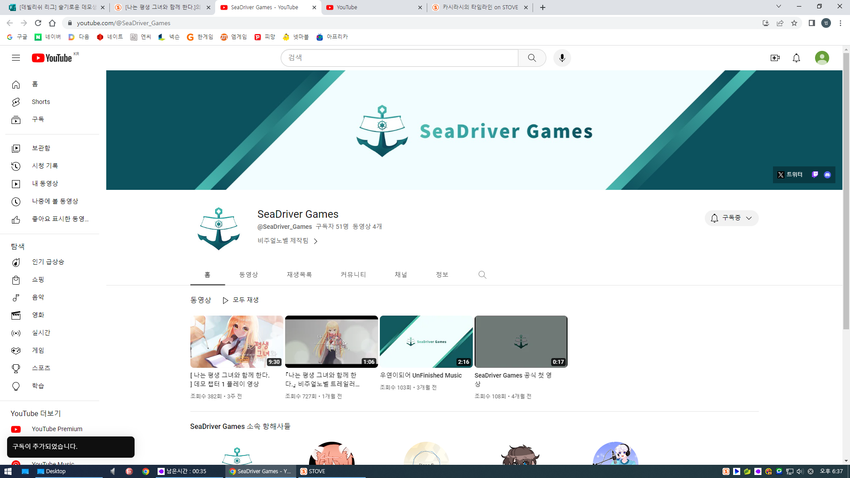Select the 커뮤니티 channel tab
Viewport: 850px width, 478px height.
[x=353, y=275]
